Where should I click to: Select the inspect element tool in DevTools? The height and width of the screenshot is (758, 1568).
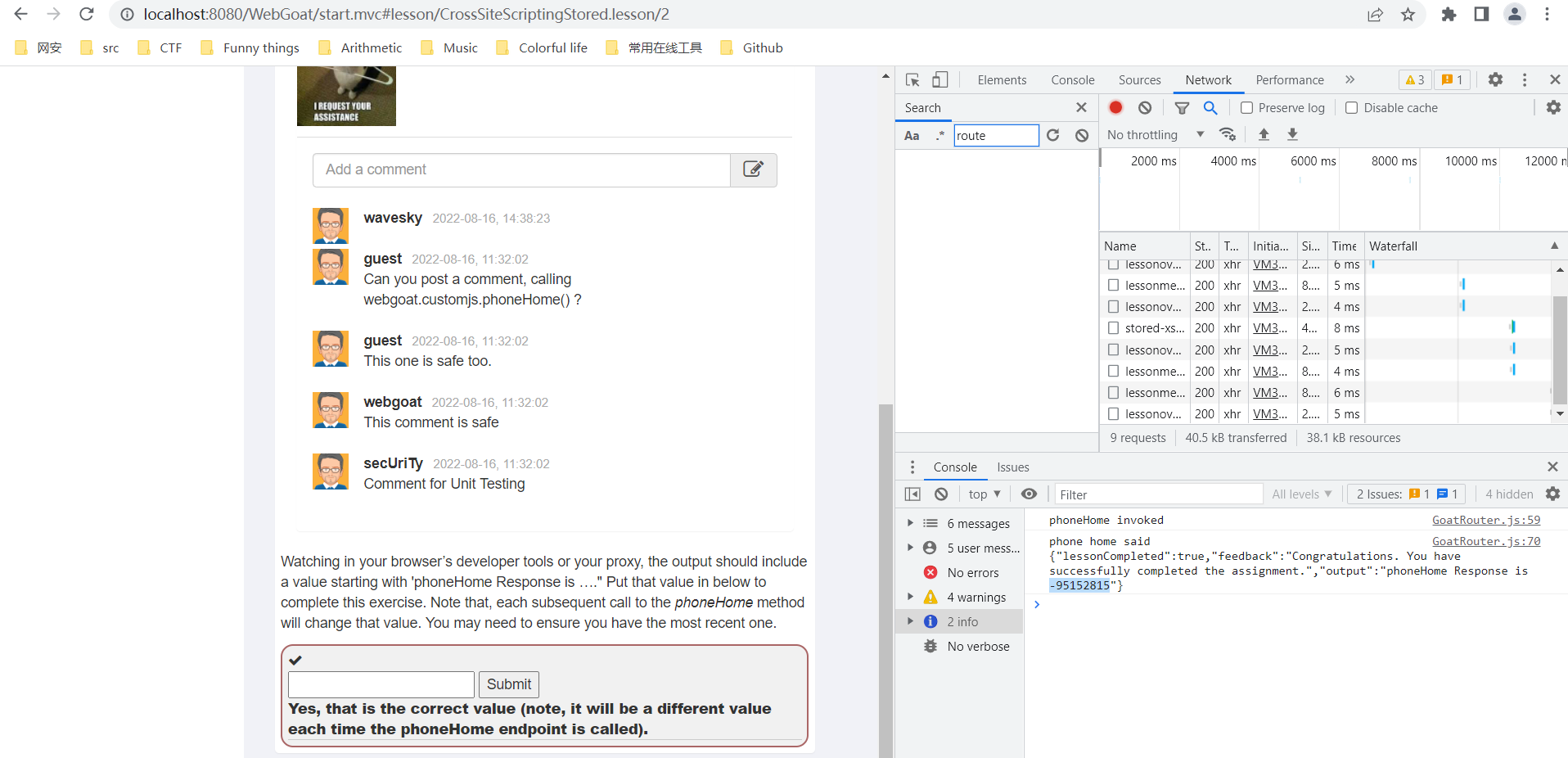(911, 79)
